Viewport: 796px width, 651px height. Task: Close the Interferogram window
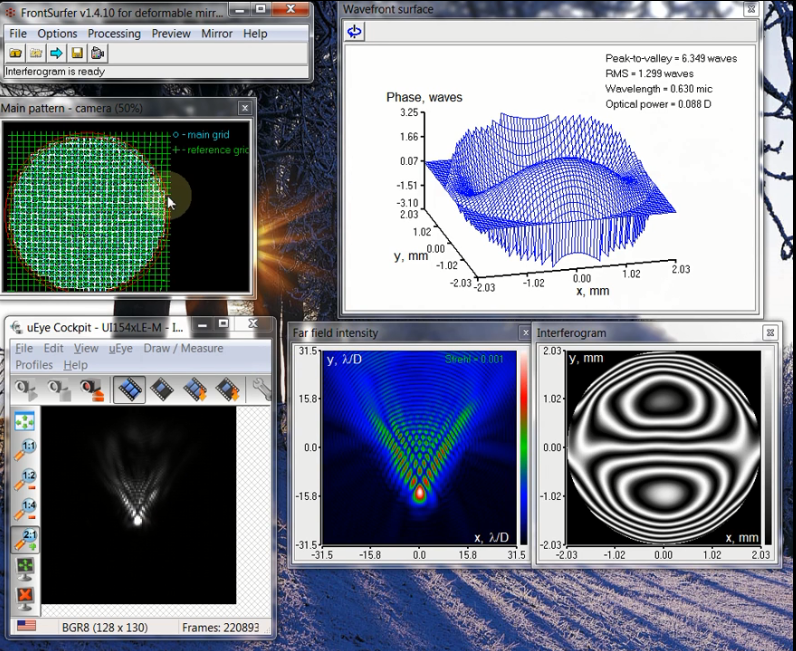click(x=770, y=333)
